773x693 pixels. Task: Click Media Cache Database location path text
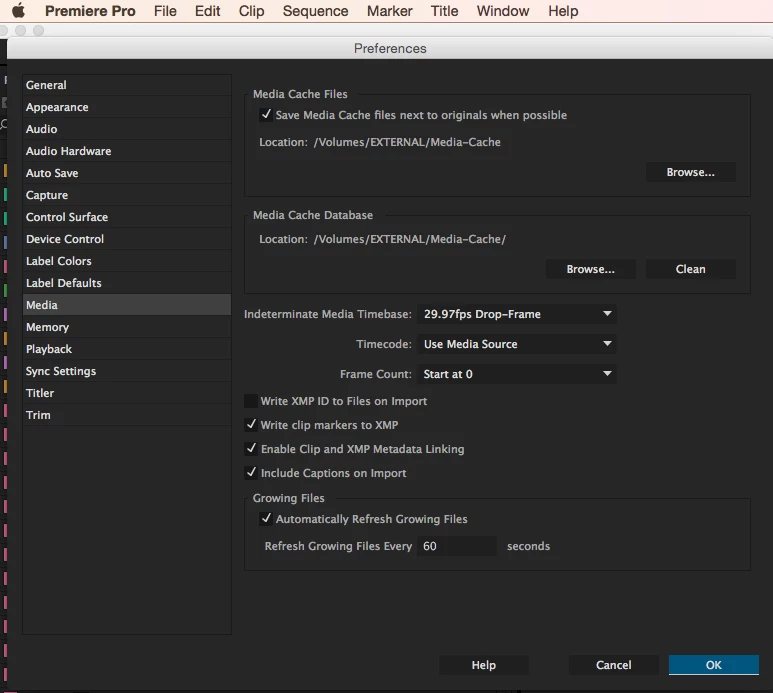(x=410, y=239)
